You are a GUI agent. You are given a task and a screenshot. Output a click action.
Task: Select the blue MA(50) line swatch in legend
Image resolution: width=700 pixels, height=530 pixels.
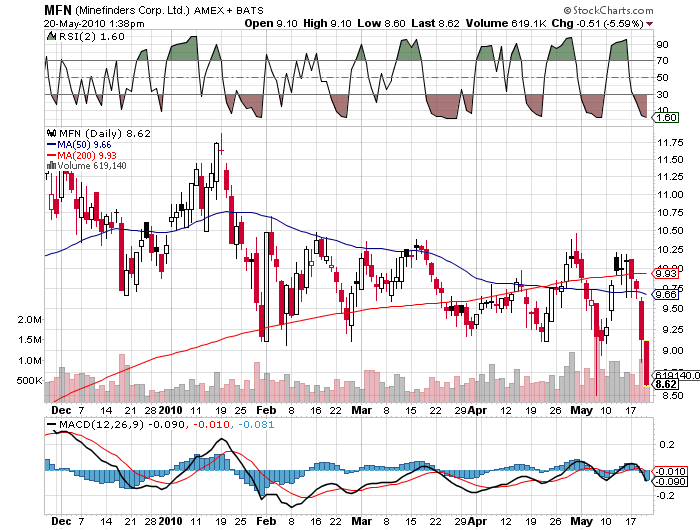52,145
